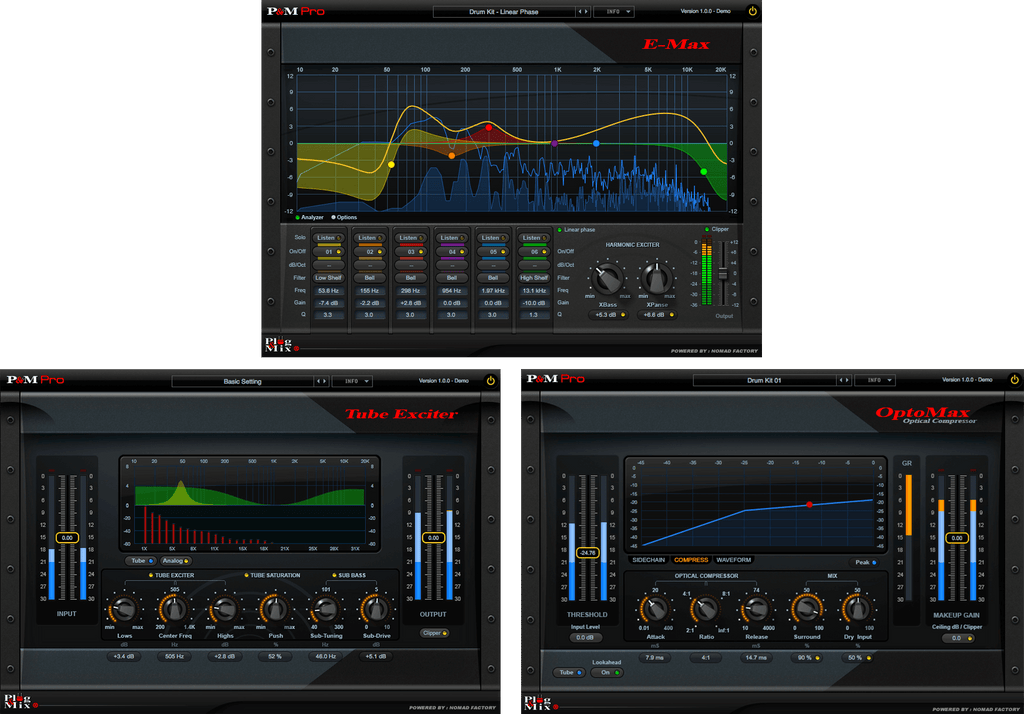Click the Release knob in OptoMax

pyautogui.click(x=756, y=610)
